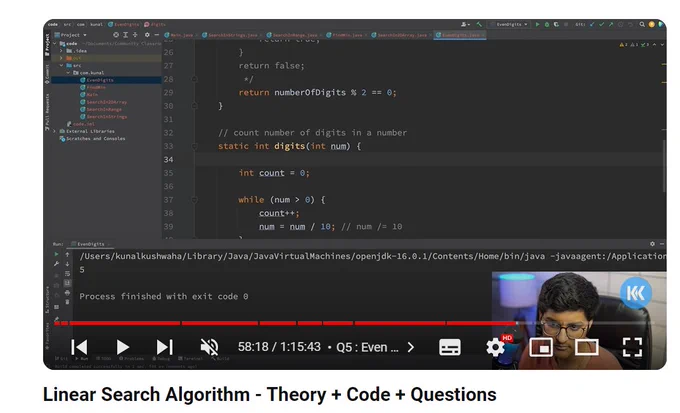Click the Git push arrow

pos(611,24)
